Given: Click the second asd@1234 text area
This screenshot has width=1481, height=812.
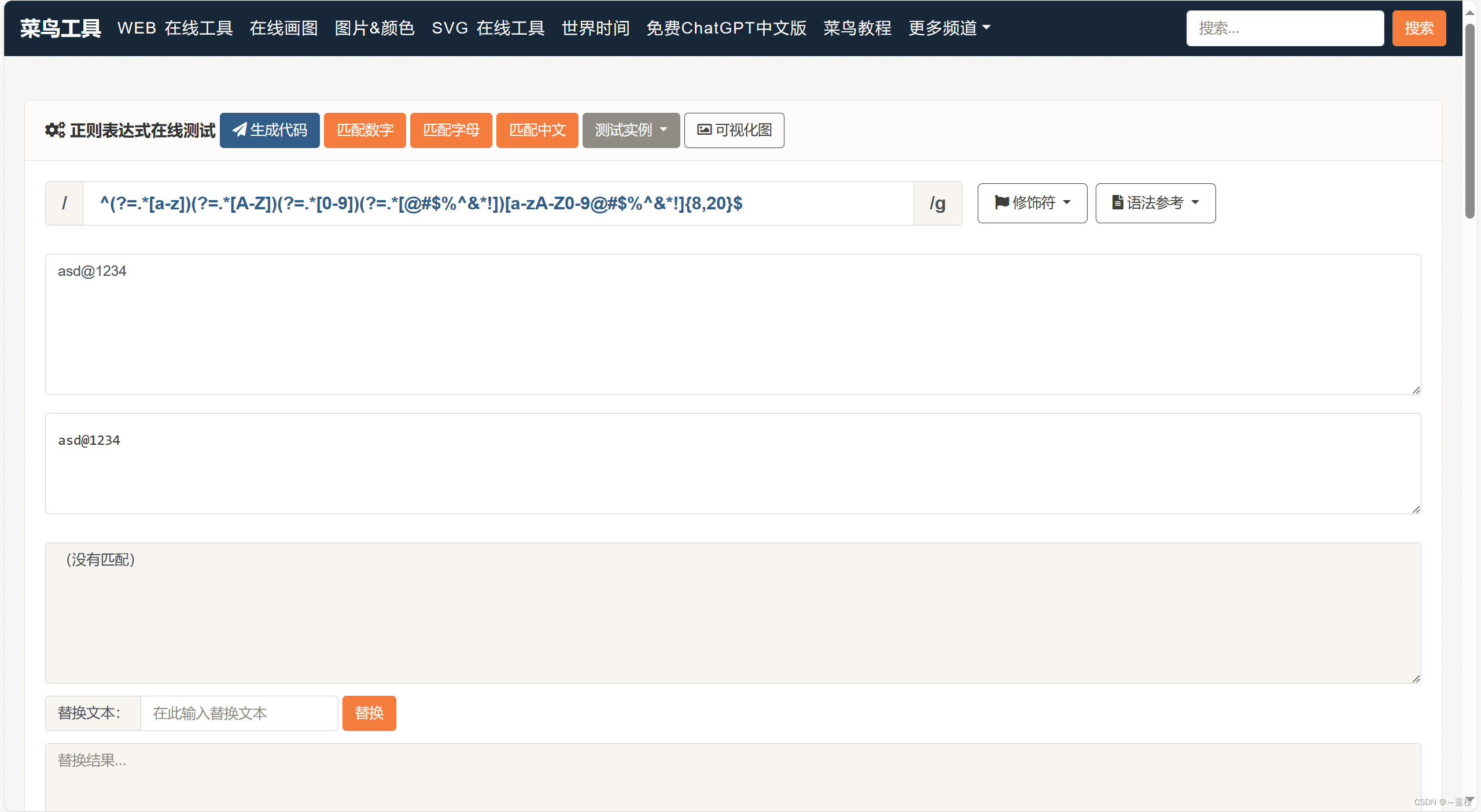Looking at the screenshot, I should pyautogui.click(x=733, y=463).
